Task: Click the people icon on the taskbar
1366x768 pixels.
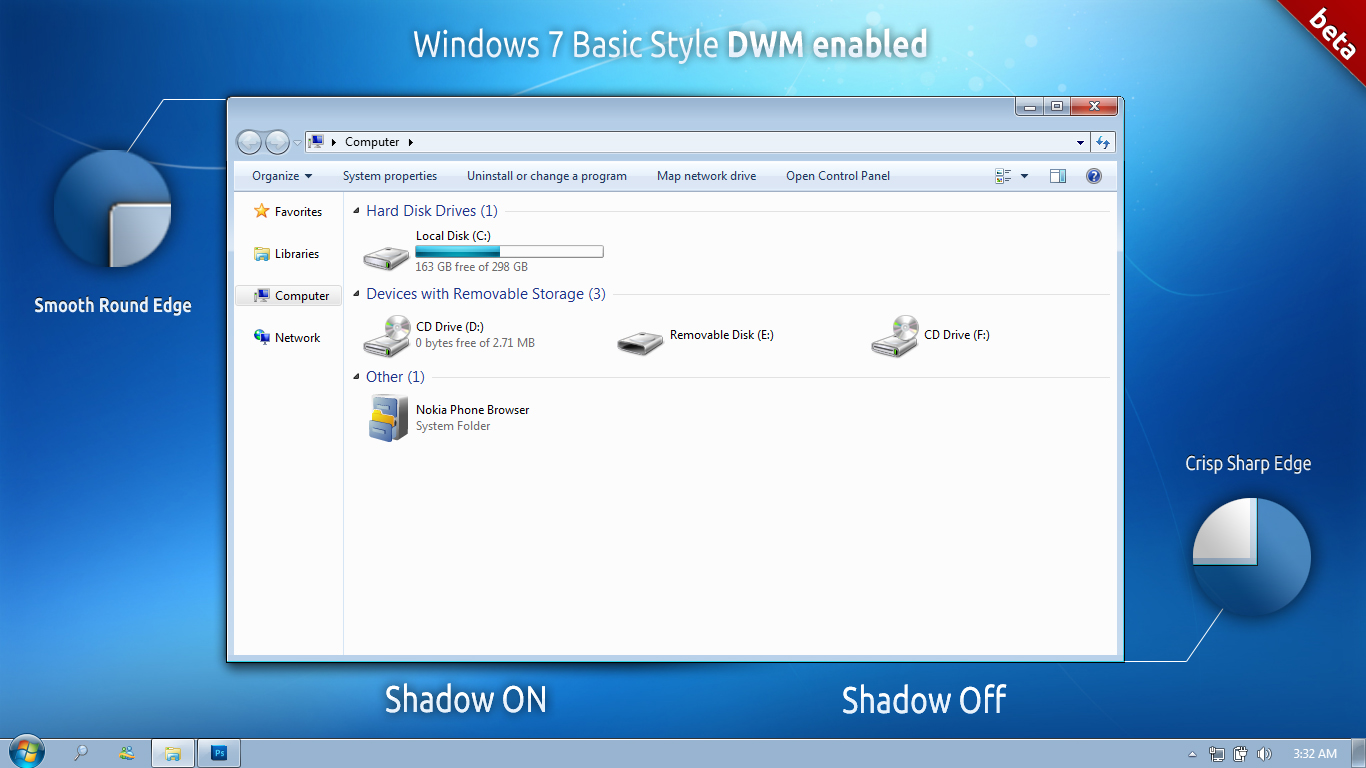Action: point(127,753)
